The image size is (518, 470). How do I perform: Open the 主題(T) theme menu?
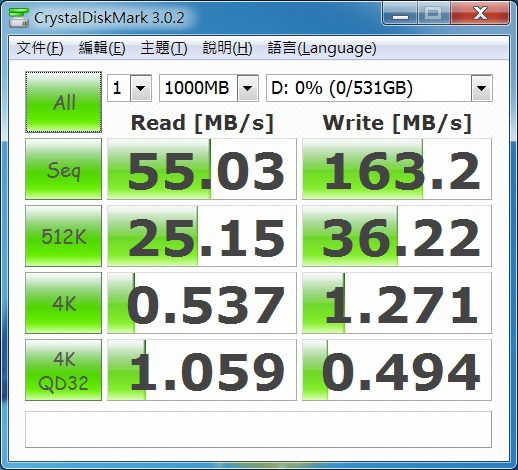pos(164,48)
